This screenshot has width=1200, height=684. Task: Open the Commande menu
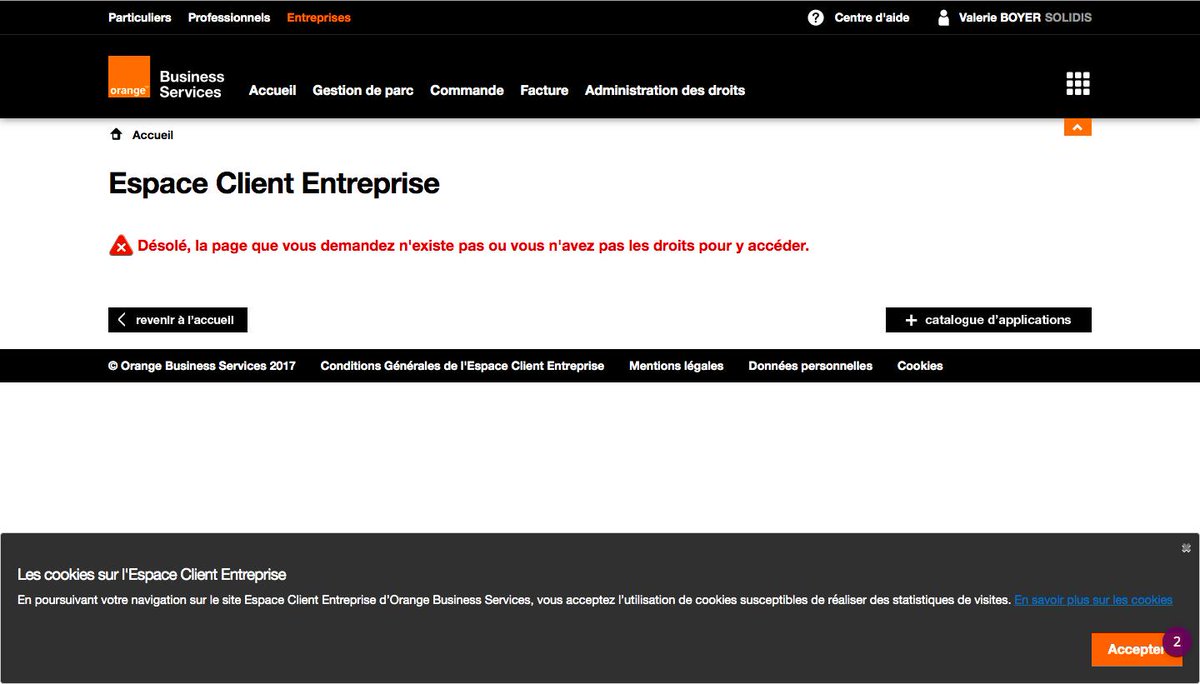467,90
